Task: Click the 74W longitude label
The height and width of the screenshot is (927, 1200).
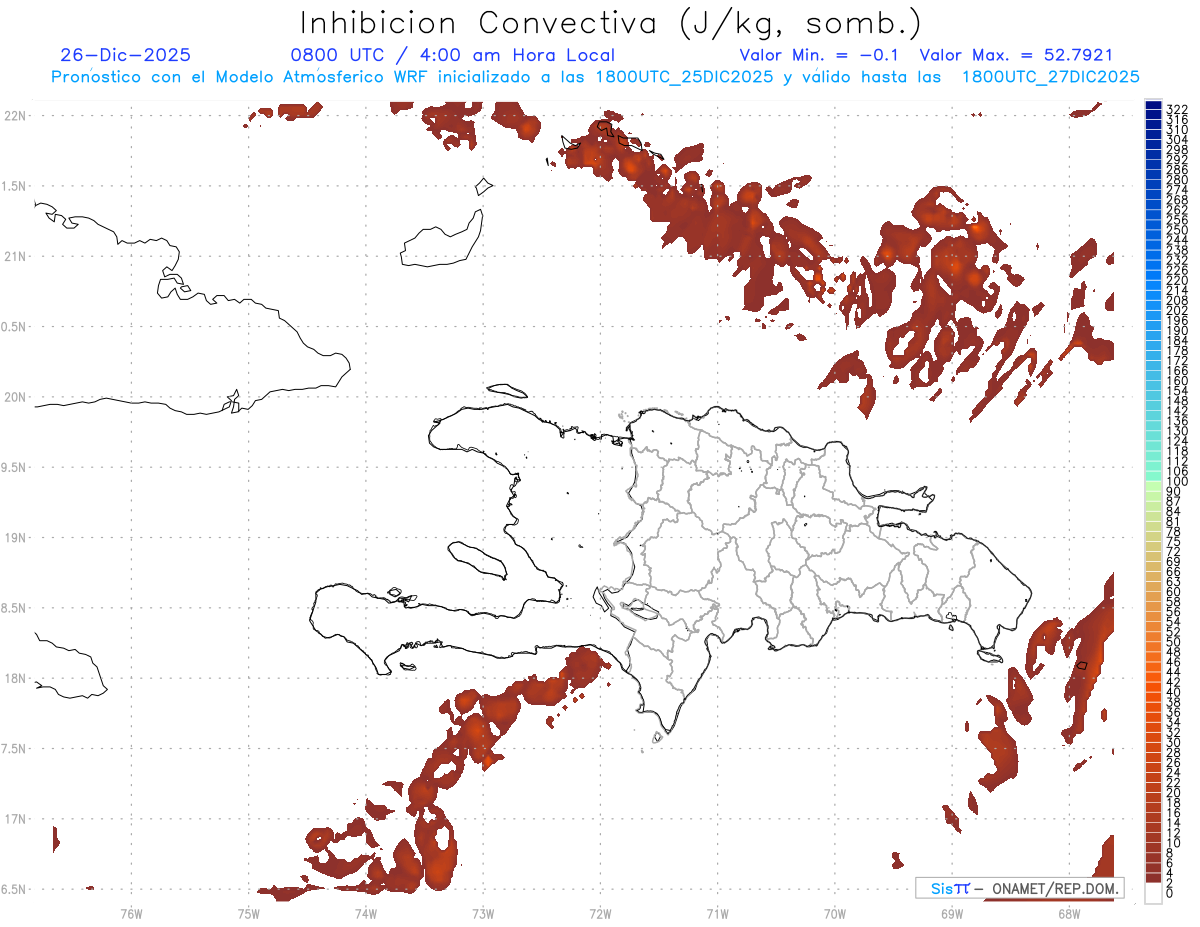Action: coord(365,912)
